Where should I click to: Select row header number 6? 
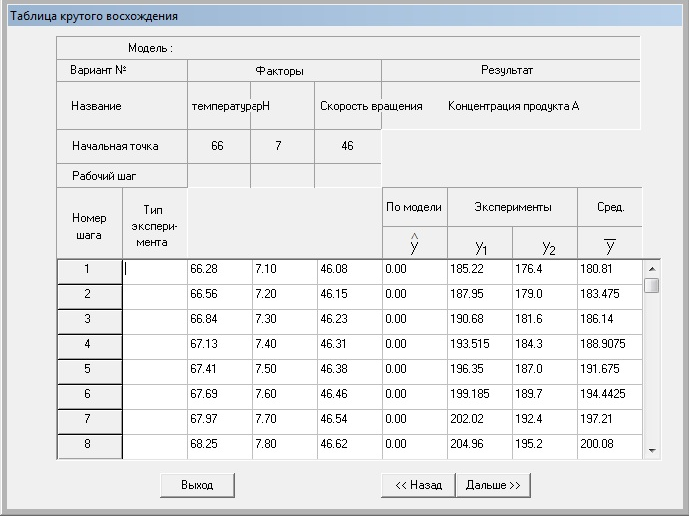(x=90, y=397)
